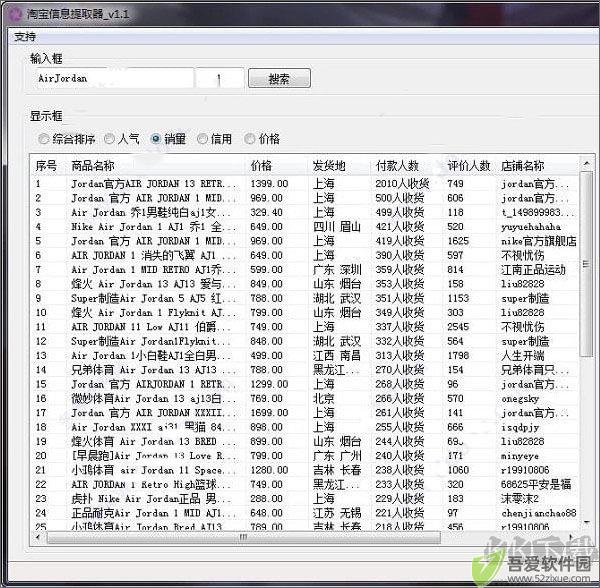The image size is (600, 588).
Task: Select row 23 虎扑 Nike Air Jordan正品
Action: point(304,499)
